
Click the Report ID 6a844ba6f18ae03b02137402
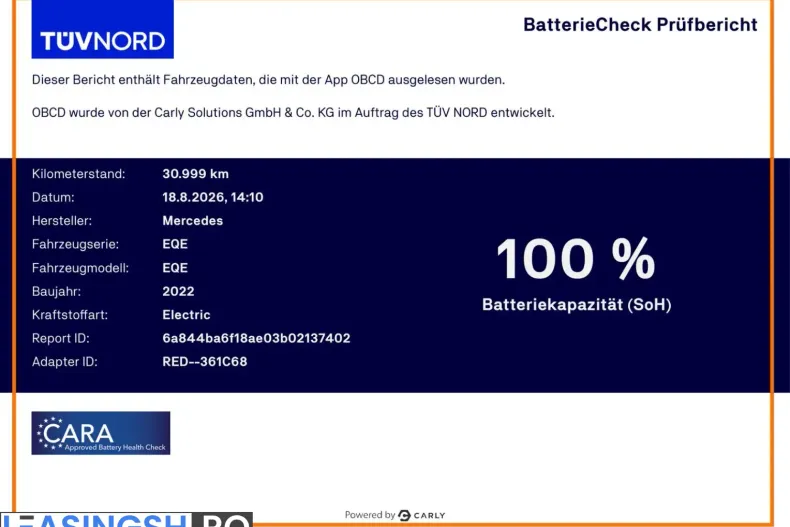tap(256, 338)
